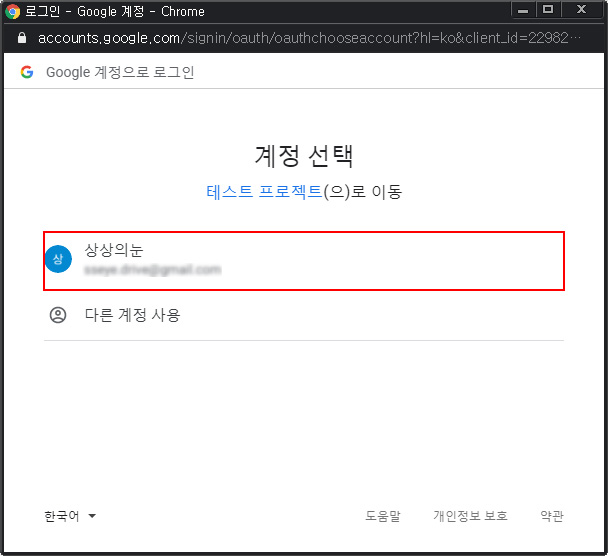Choose 다른 계정 사용 option
The height and width of the screenshot is (556, 608).
pos(304,315)
